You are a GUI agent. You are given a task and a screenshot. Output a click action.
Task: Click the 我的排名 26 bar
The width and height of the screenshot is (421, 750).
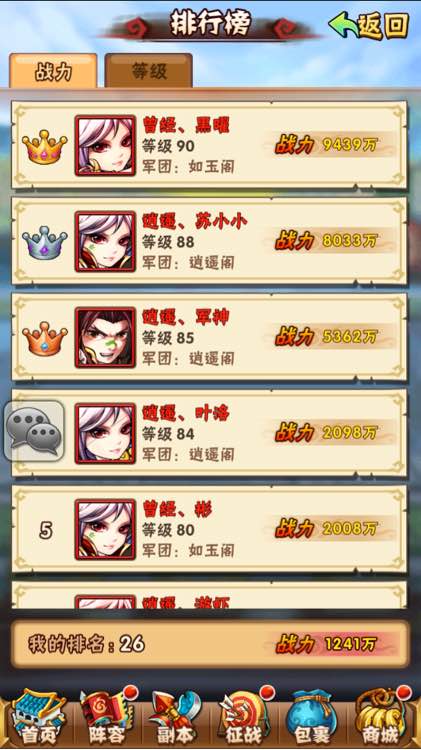coord(210,644)
